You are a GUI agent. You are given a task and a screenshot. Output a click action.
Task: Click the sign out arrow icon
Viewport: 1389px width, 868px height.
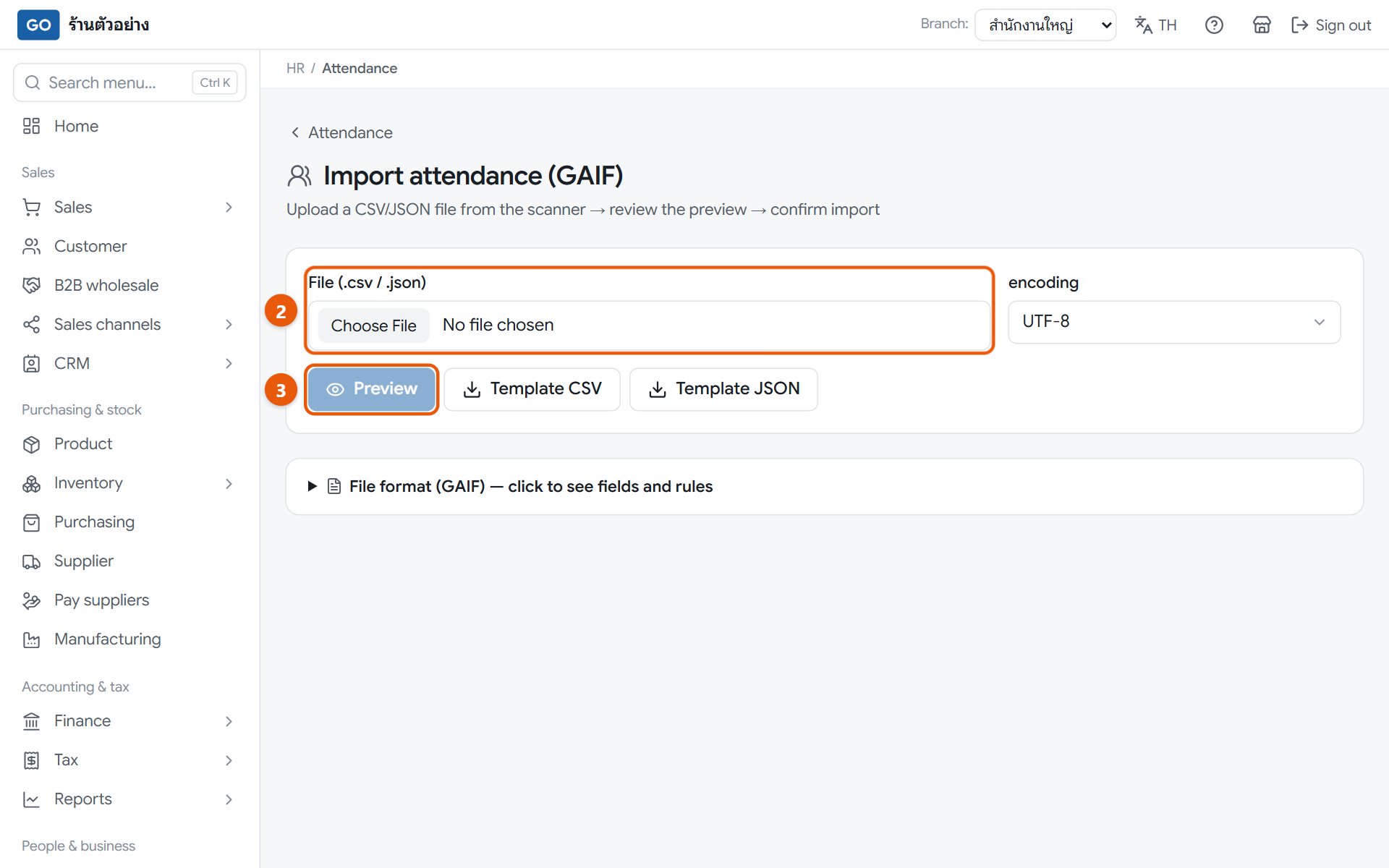[1300, 25]
